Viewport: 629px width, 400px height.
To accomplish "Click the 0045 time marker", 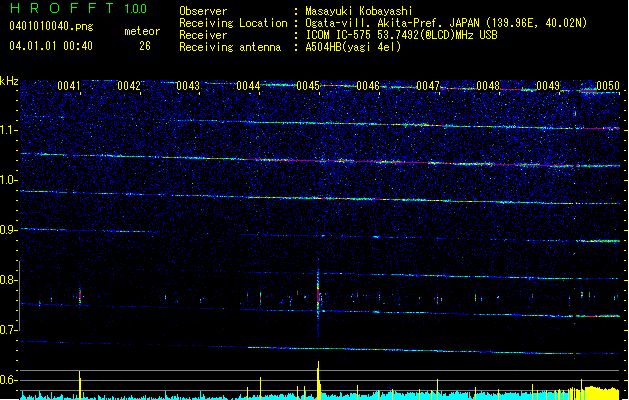I will [308, 86].
